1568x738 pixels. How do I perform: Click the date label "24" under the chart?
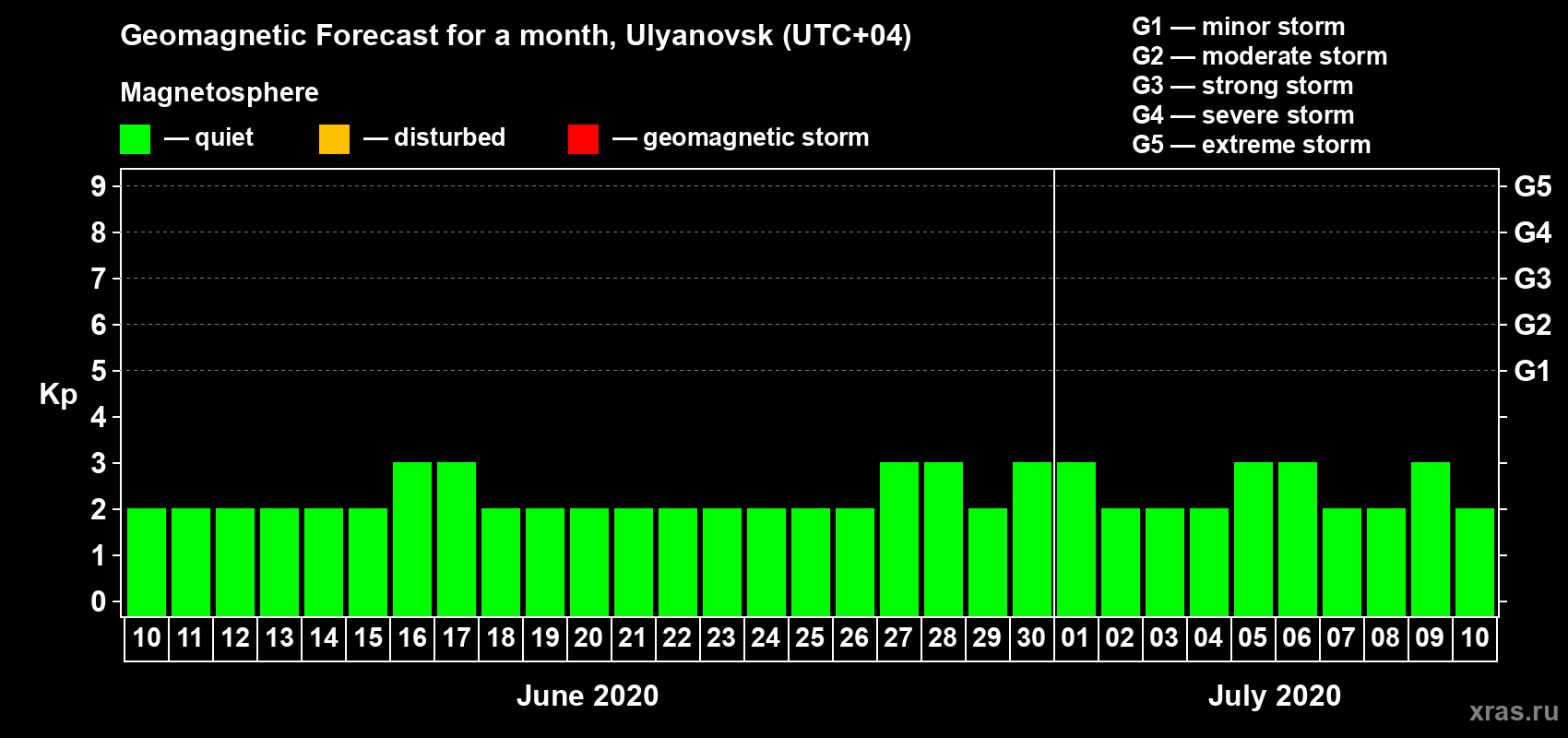(x=766, y=638)
